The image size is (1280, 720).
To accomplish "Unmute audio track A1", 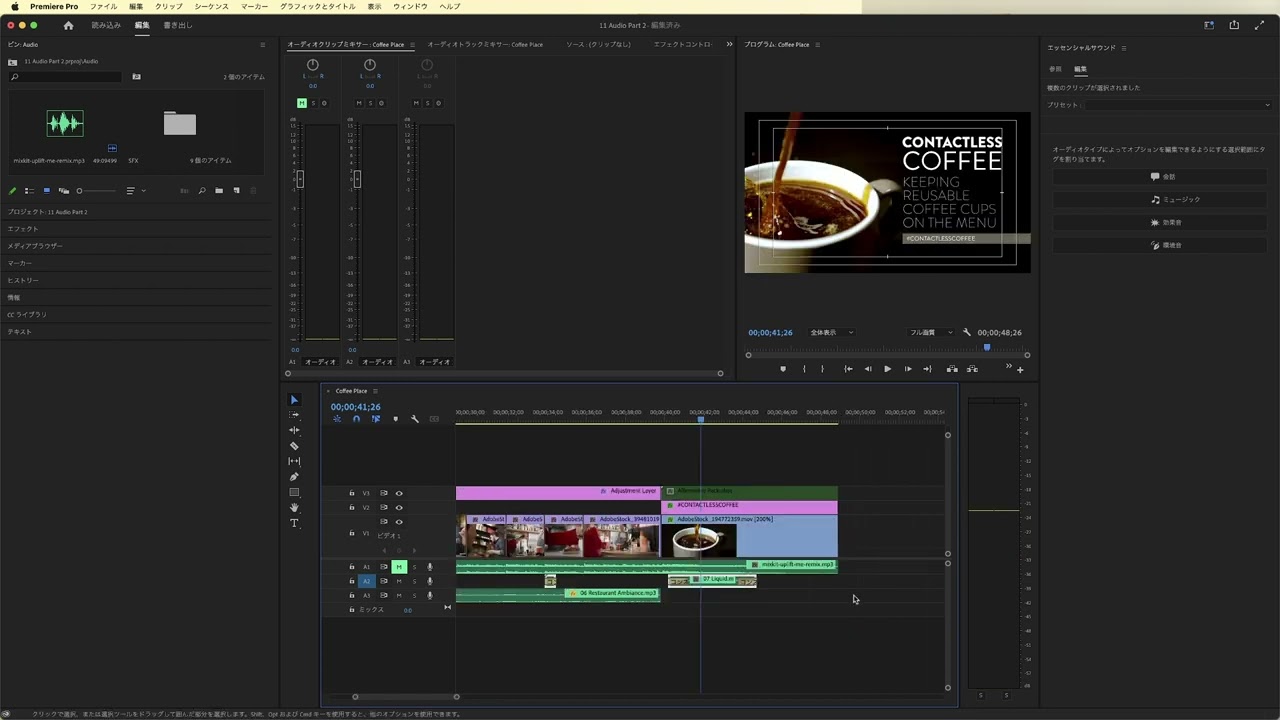I will 399,567.
